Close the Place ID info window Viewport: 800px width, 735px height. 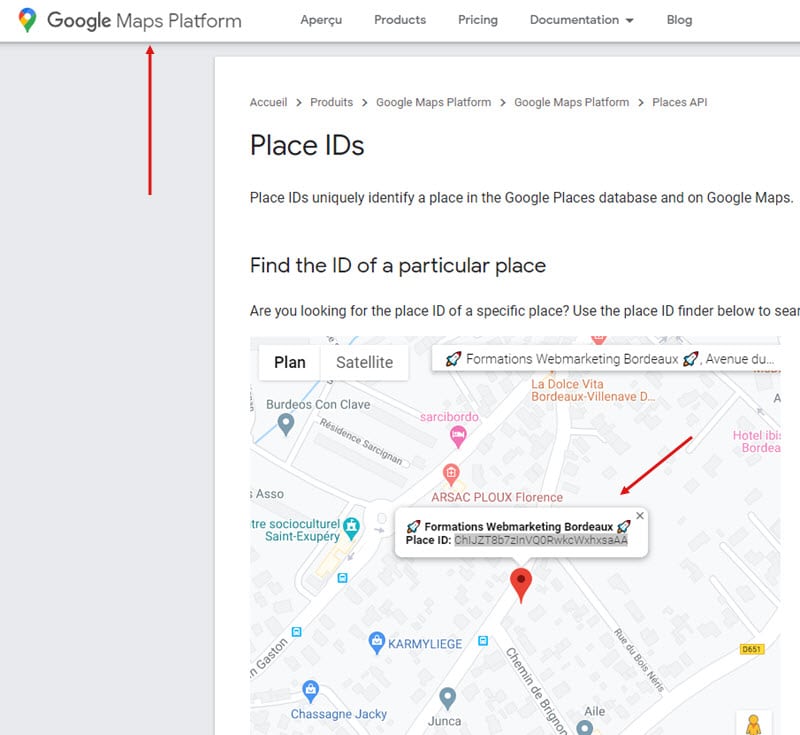click(640, 516)
